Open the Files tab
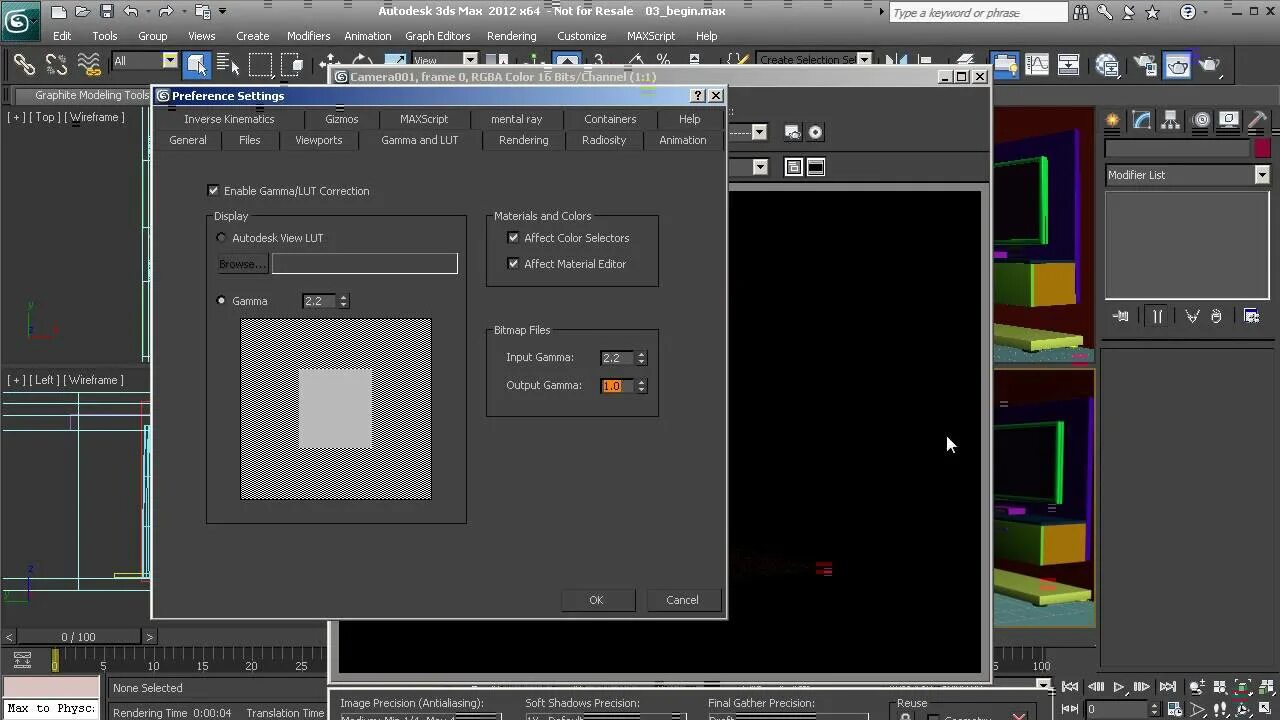 [250, 140]
